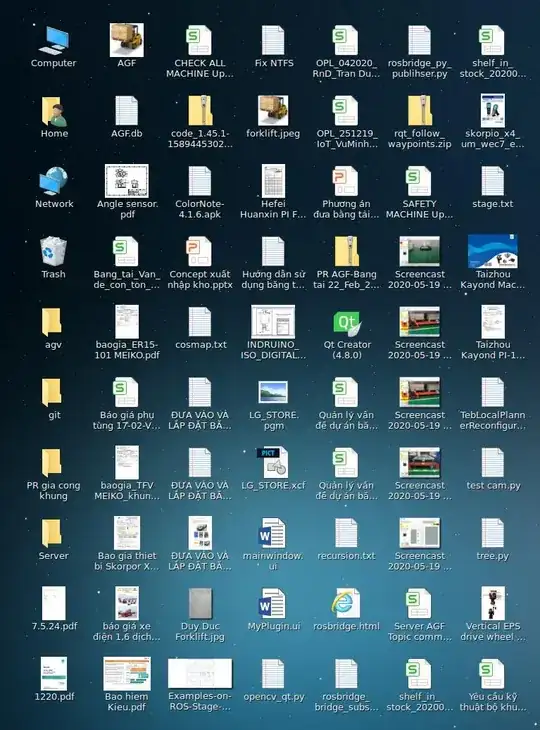The height and width of the screenshot is (730, 540).
Task: Select the Server folder icon
Action: coord(52,533)
